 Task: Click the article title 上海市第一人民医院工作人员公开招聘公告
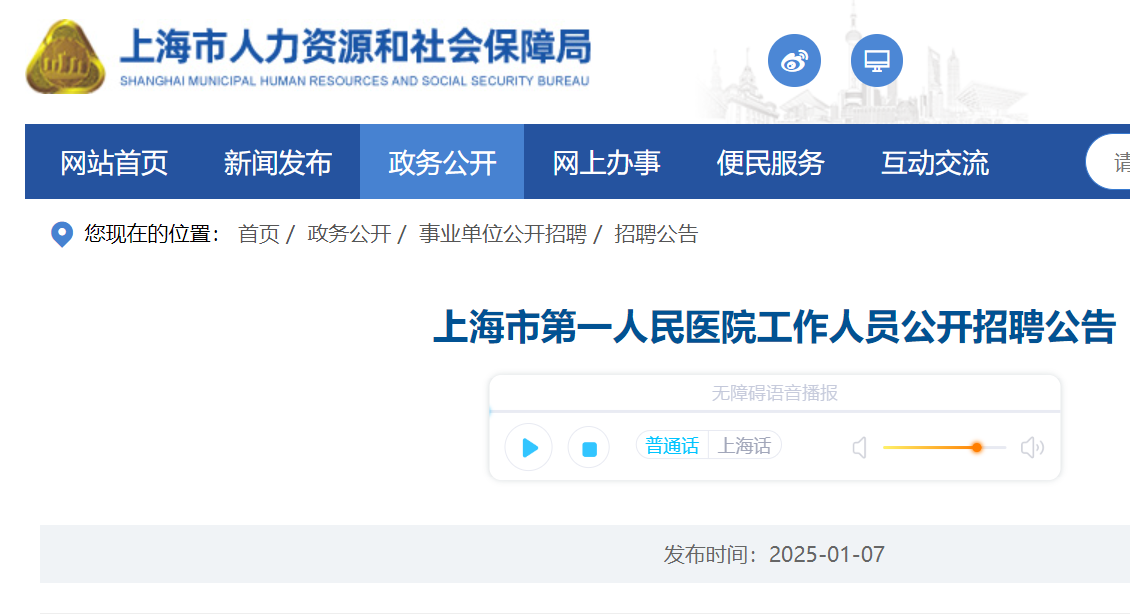(775, 326)
